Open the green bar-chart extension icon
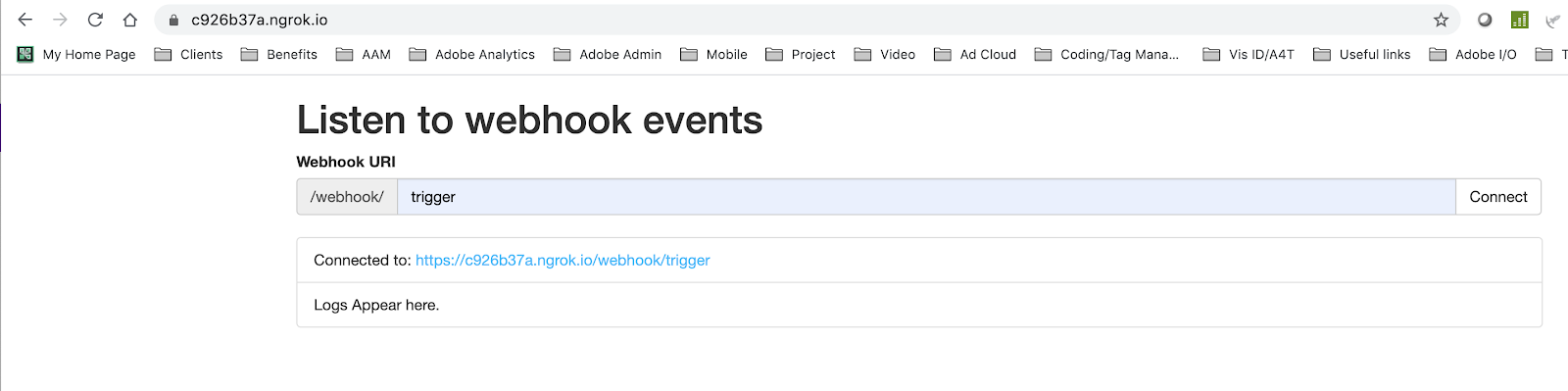This screenshot has height=391, width=1568. tap(1520, 20)
